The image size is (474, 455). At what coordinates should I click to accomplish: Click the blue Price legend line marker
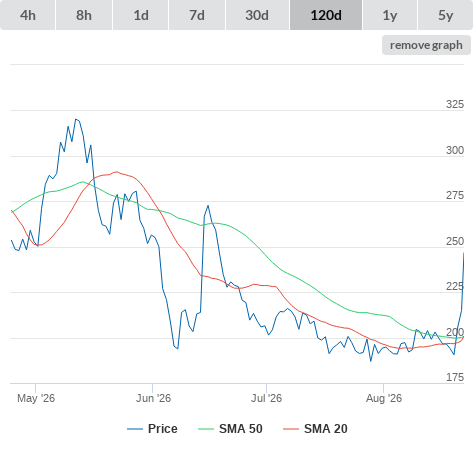(x=135, y=429)
